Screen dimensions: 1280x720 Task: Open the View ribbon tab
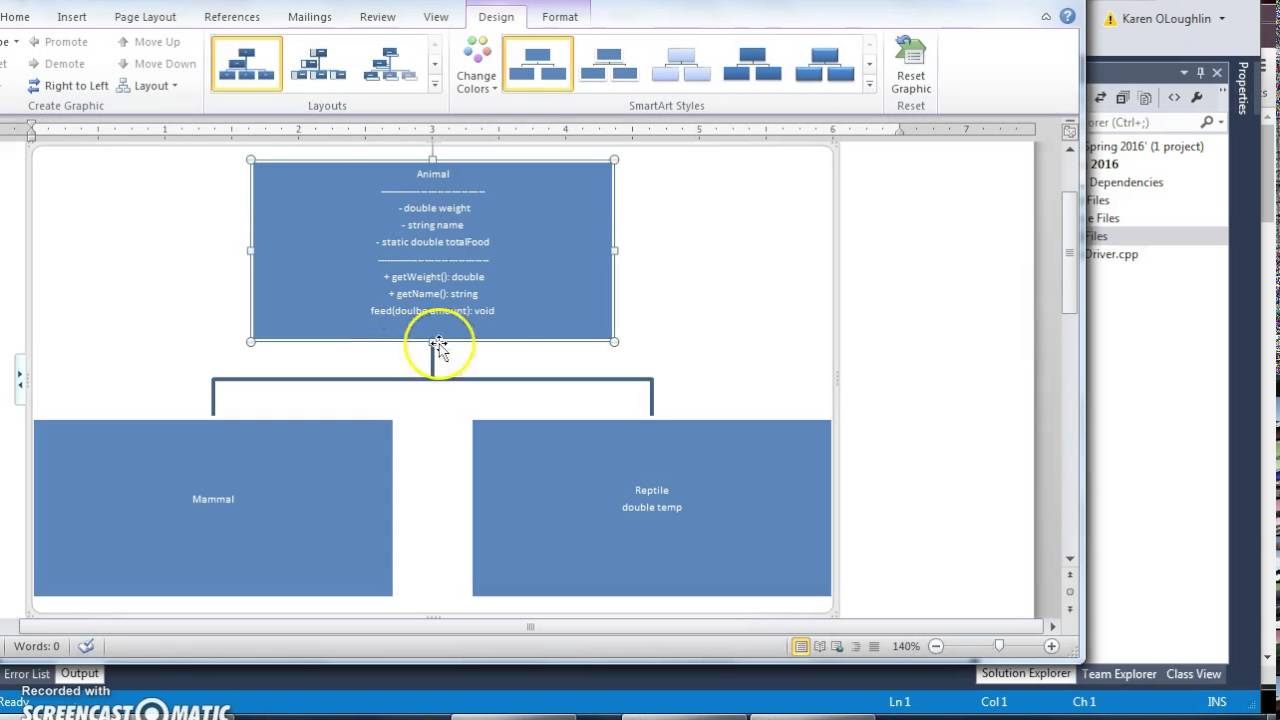click(x=436, y=17)
